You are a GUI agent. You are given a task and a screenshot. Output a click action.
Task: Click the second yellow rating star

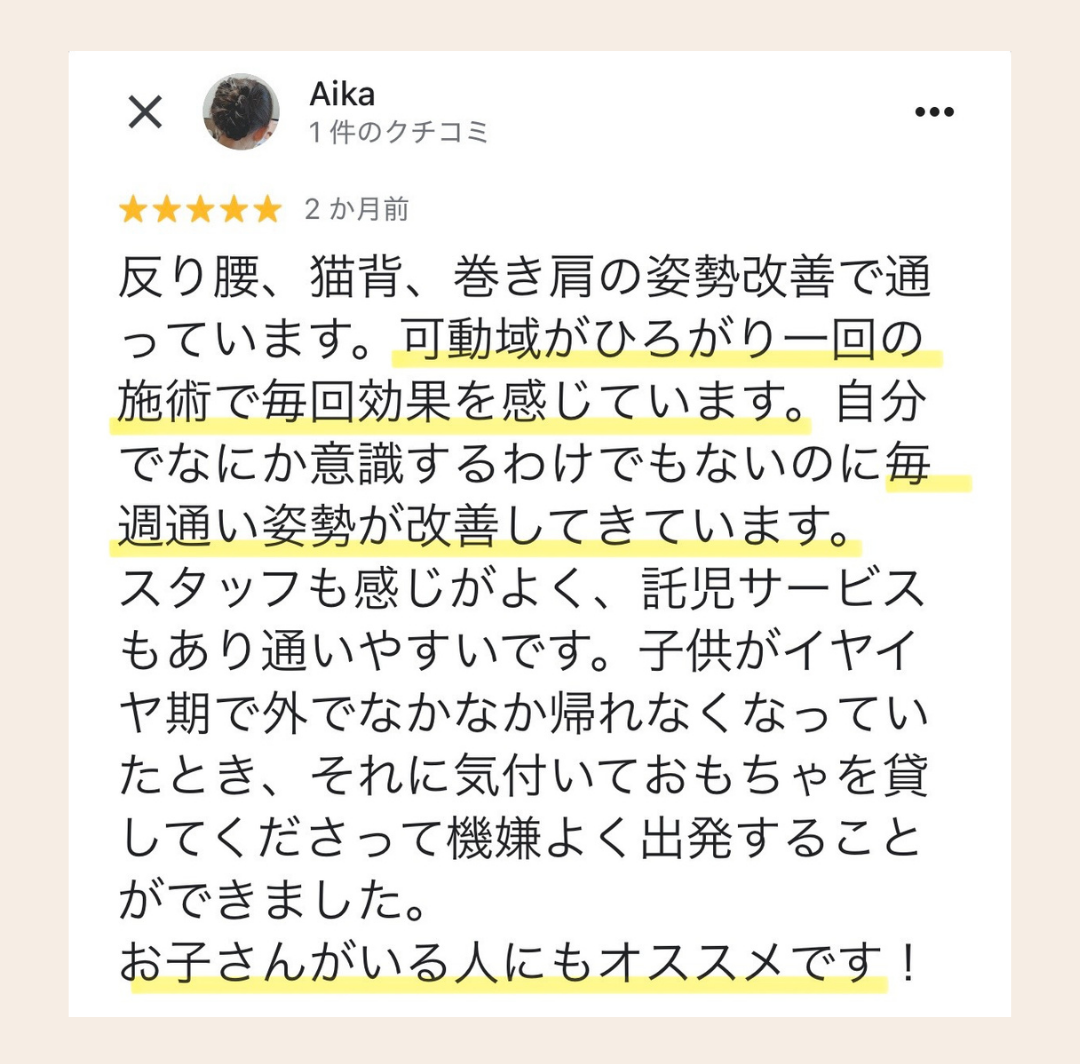[167, 209]
